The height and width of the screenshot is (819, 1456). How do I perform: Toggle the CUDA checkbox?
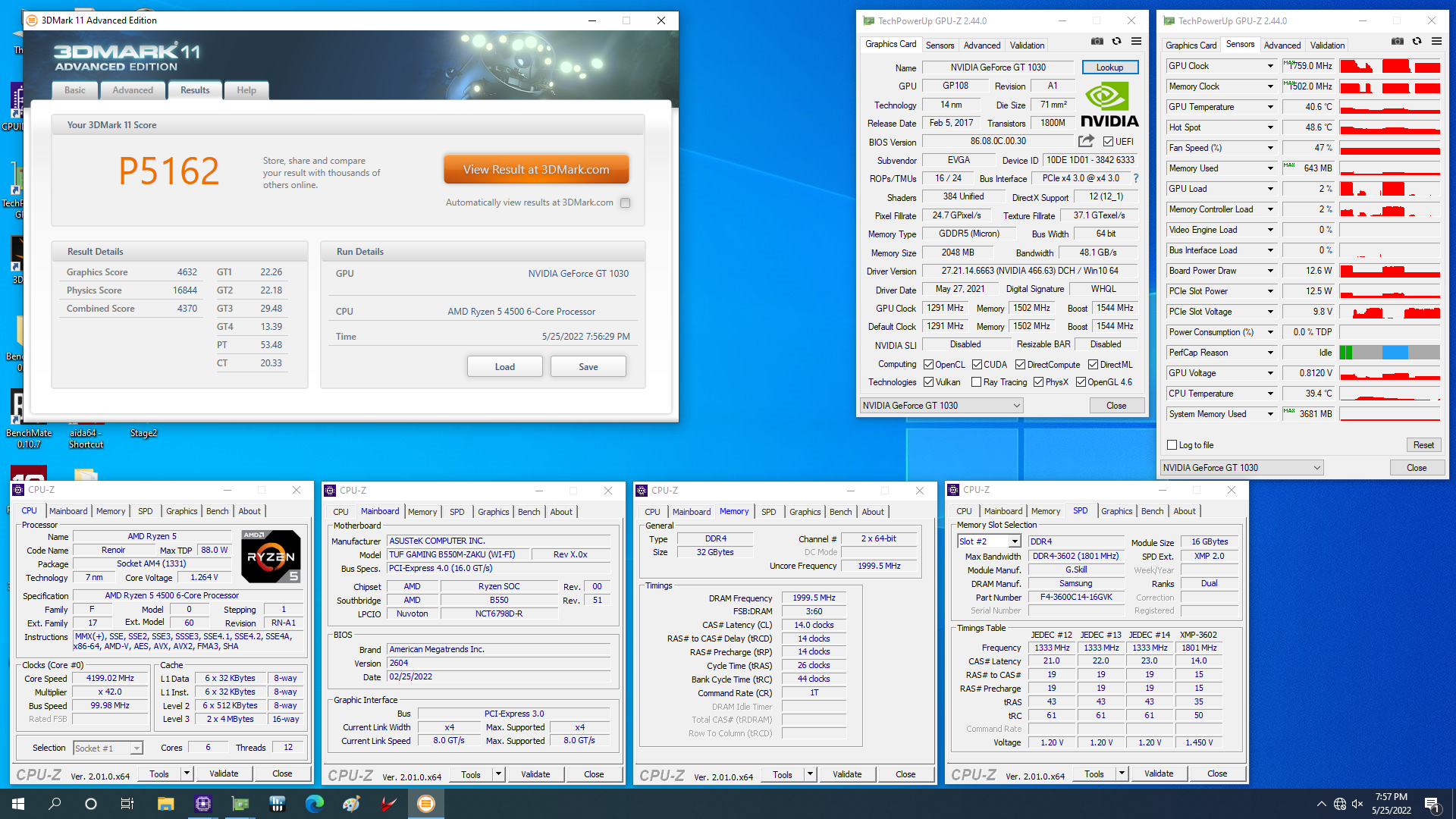(x=977, y=365)
